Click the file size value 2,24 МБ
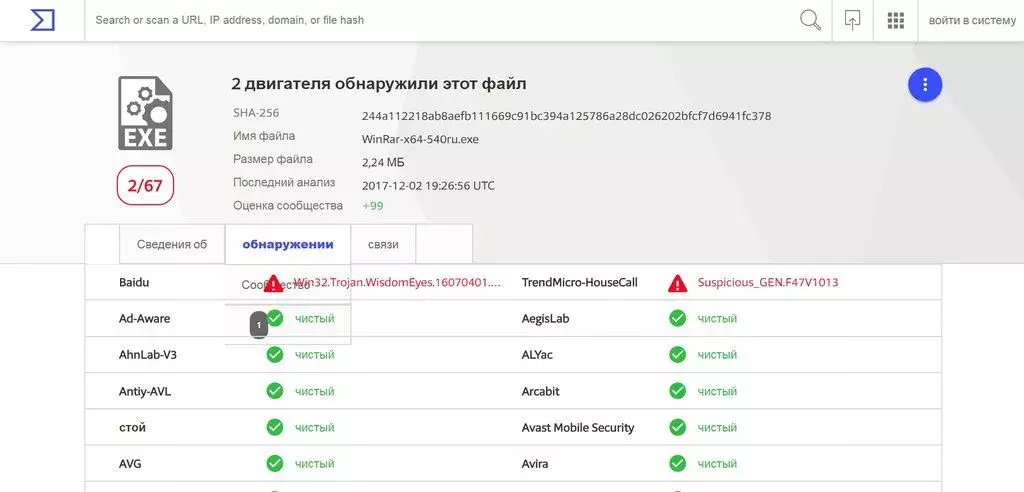The height and width of the screenshot is (492, 1024). click(383, 163)
